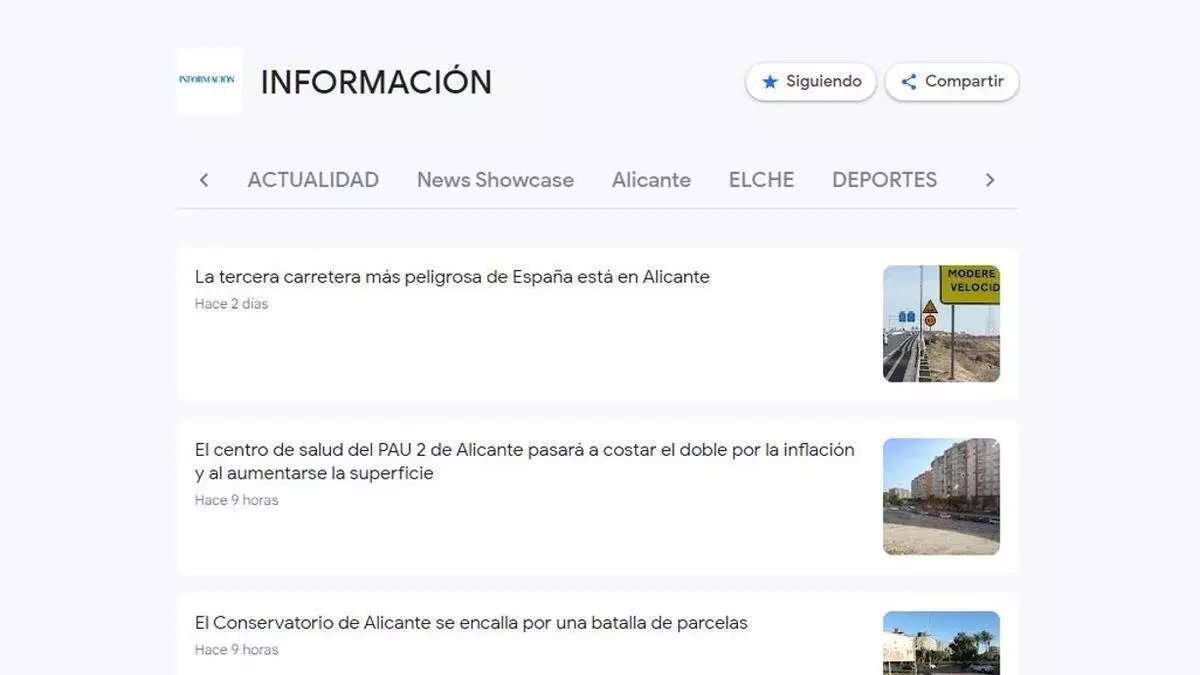The image size is (1200, 675).
Task: Click the 'Hace 9 horas' under PAU 2 article
Action: [237, 500]
